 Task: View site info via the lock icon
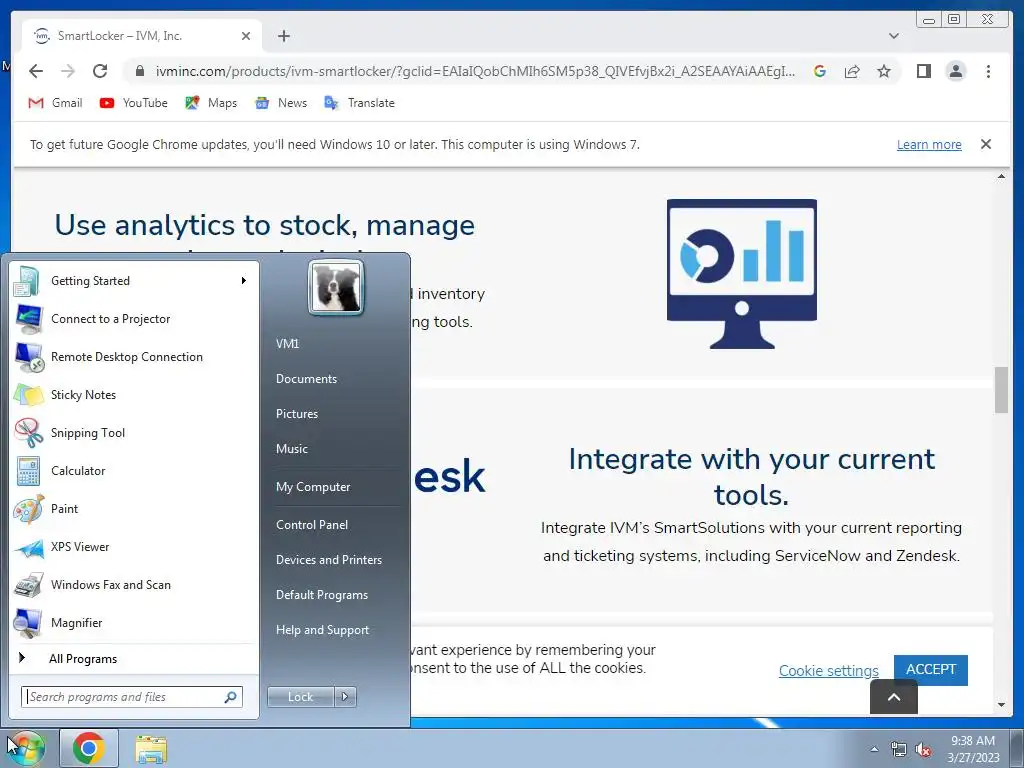click(x=140, y=71)
